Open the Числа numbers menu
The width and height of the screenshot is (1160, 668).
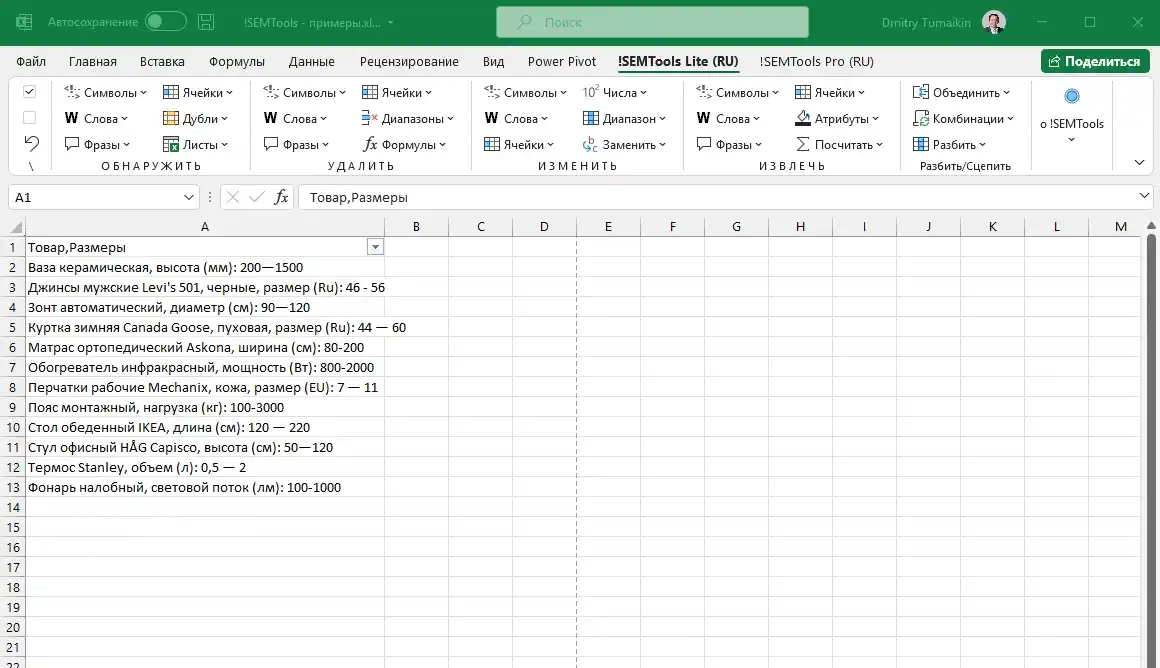point(615,92)
